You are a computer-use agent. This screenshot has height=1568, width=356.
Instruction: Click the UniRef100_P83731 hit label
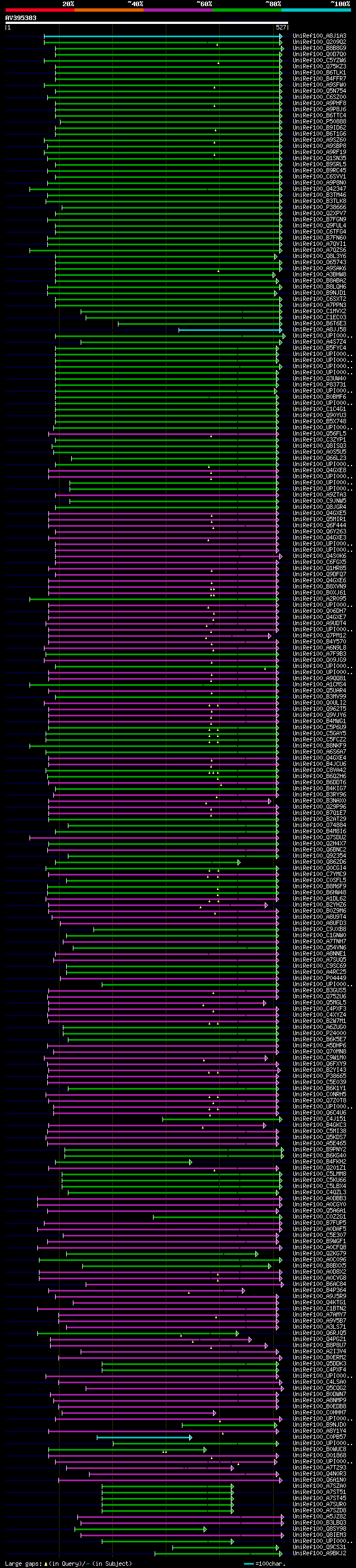click(x=319, y=385)
